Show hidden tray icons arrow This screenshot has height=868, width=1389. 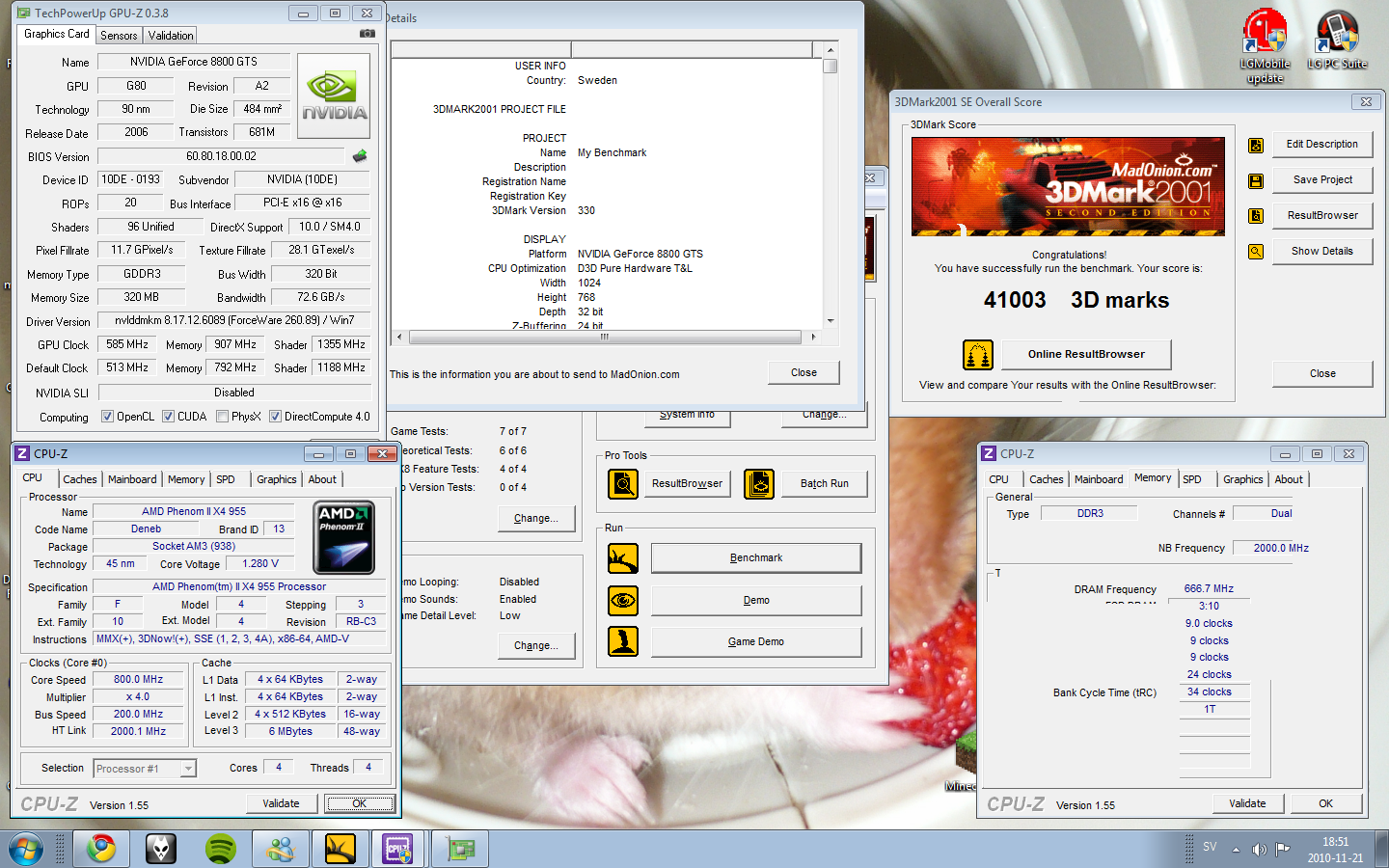(x=1236, y=849)
